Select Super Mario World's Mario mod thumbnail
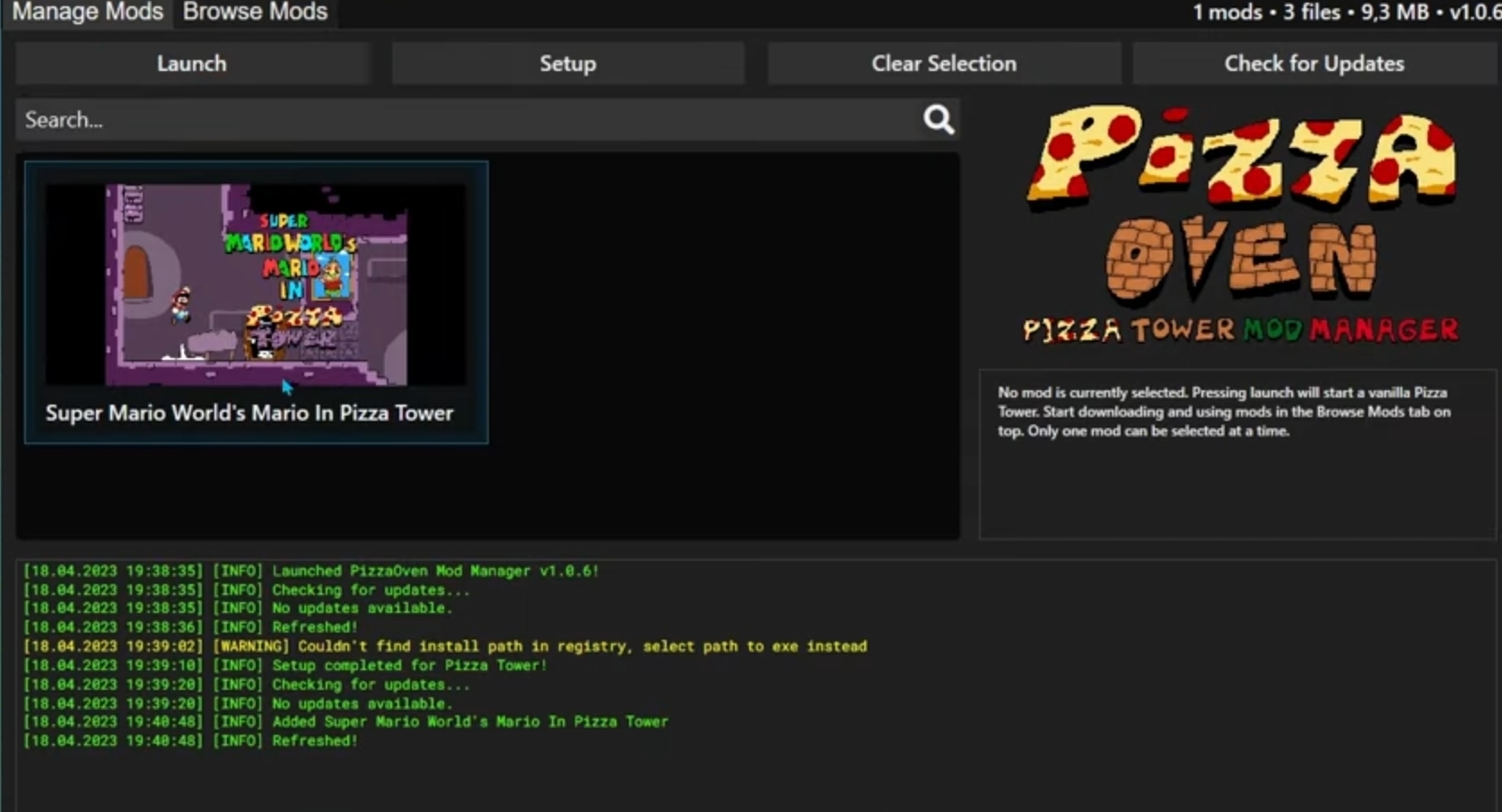This screenshot has height=812, width=1502. pyautogui.click(x=256, y=284)
